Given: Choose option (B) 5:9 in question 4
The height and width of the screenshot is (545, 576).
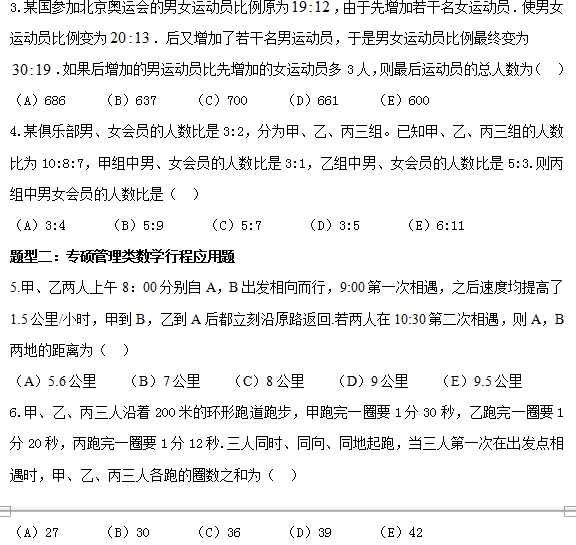Looking at the screenshot, I should point(138,225).
